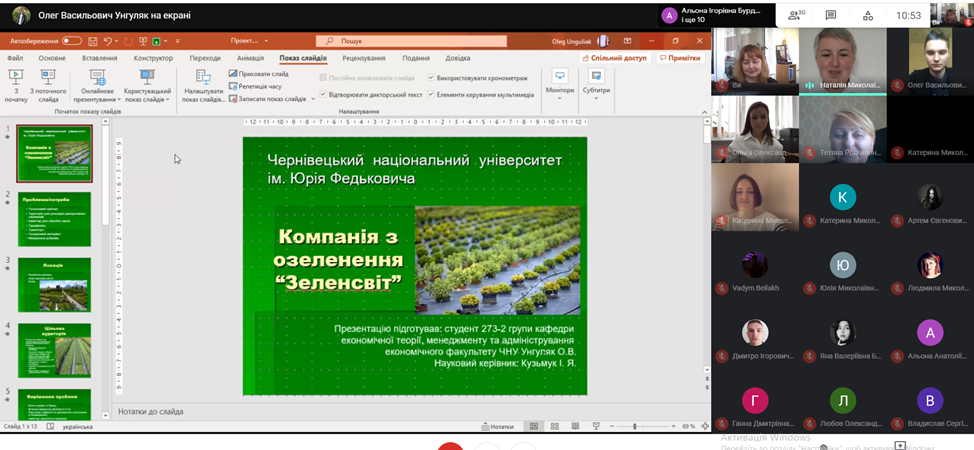Fit slide to window icon
Image resolution: width=974 pixels, height=450 pixels.
click(x=704, y=427)
